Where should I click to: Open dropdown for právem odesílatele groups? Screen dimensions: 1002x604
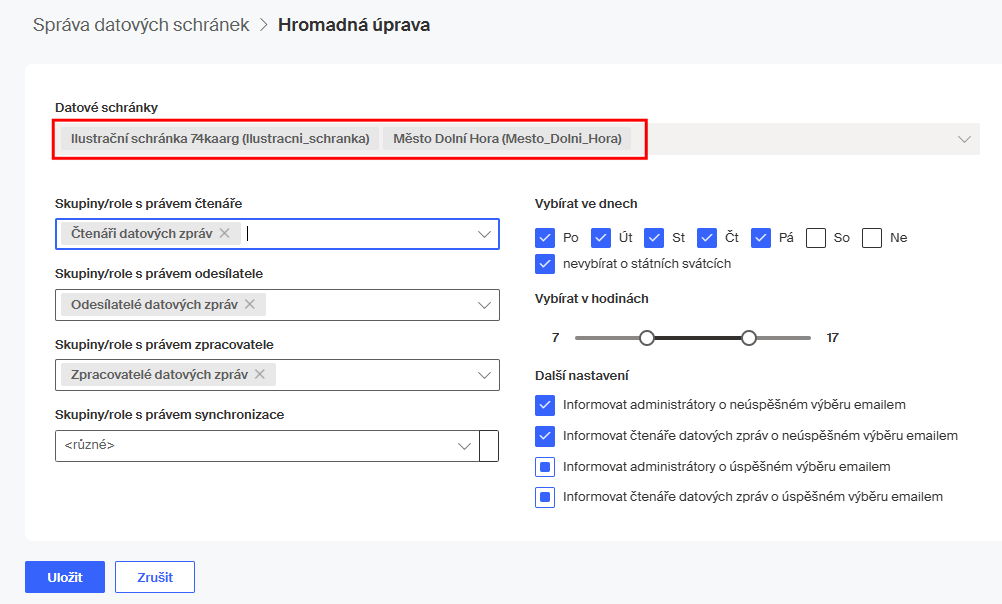[485, 305]
